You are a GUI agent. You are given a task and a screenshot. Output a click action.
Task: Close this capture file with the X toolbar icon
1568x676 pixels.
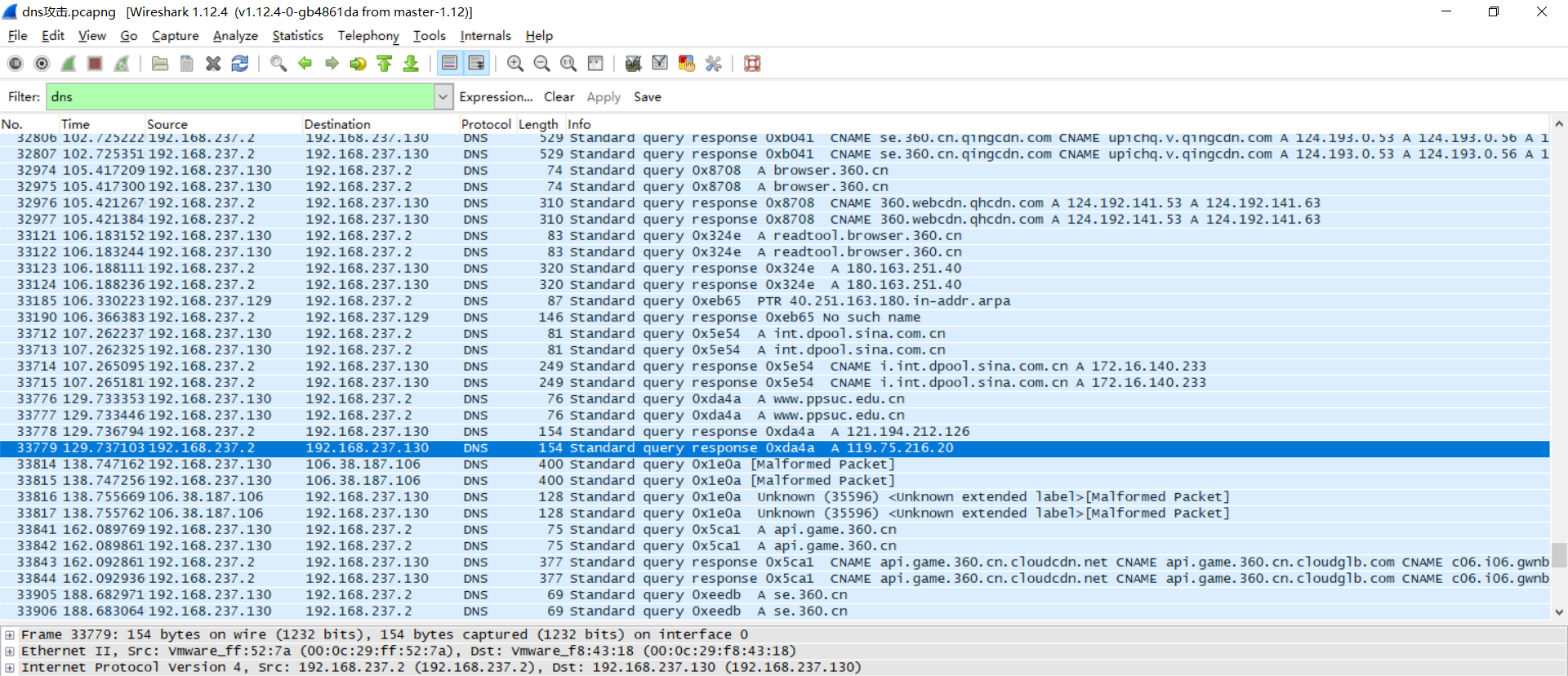point(213,64)
